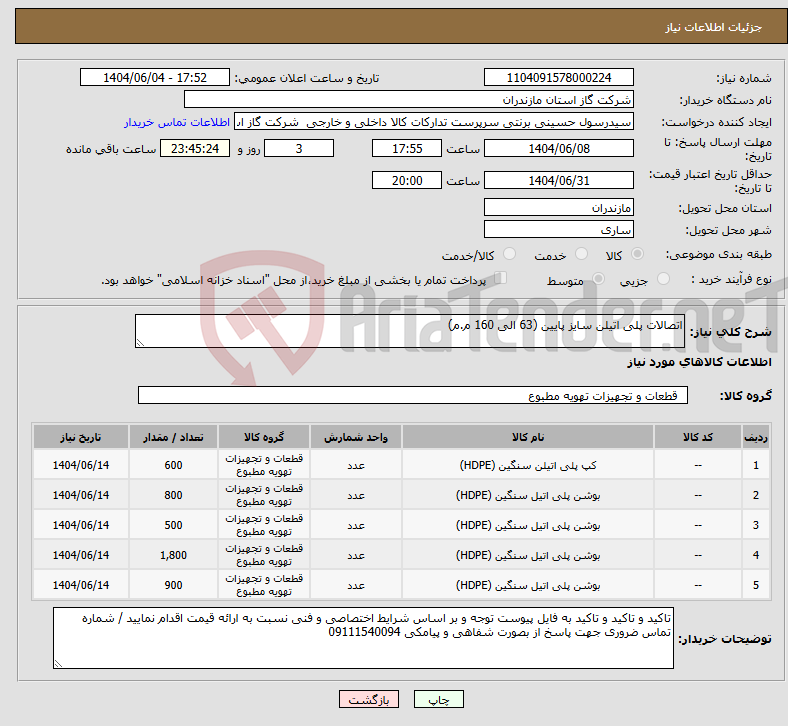This screenshot has width=788, height=726.
Task: Select row 1 item کپ پلی اتیلن سنگین (HDPE)
Action: pos(528,465)
